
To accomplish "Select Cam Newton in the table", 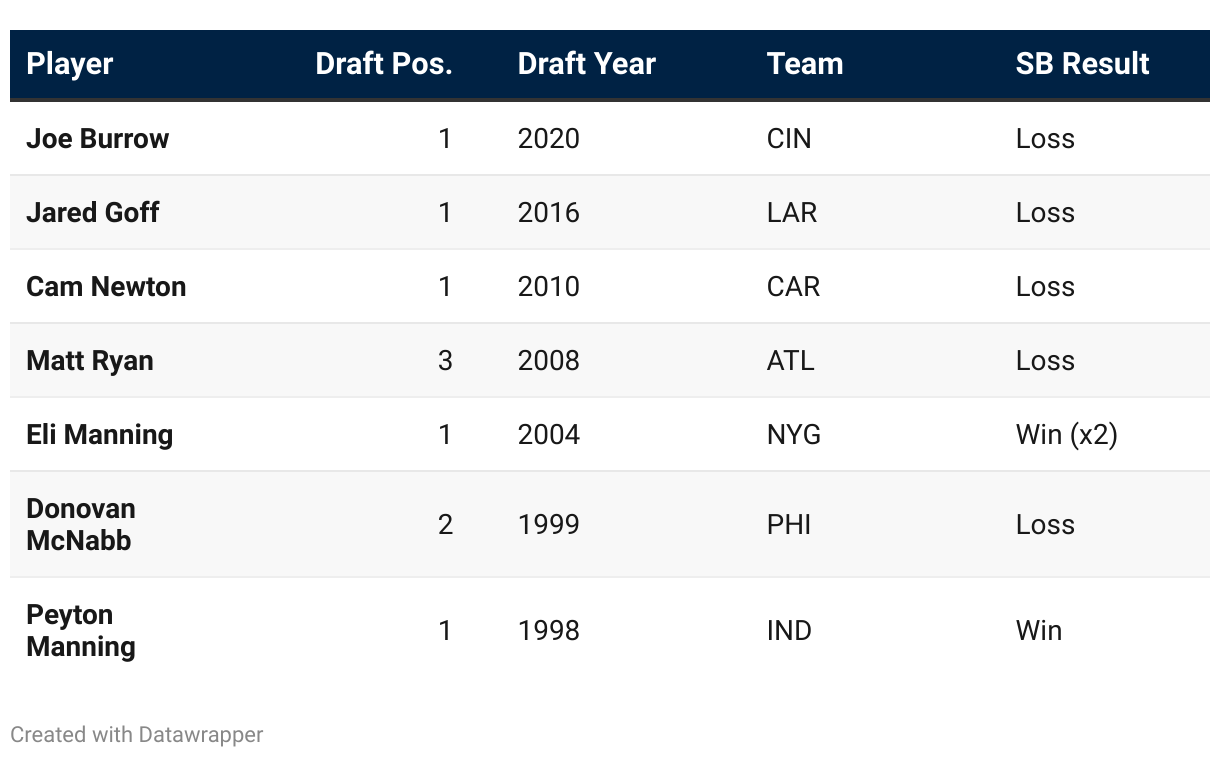I will tap(106, 286).
